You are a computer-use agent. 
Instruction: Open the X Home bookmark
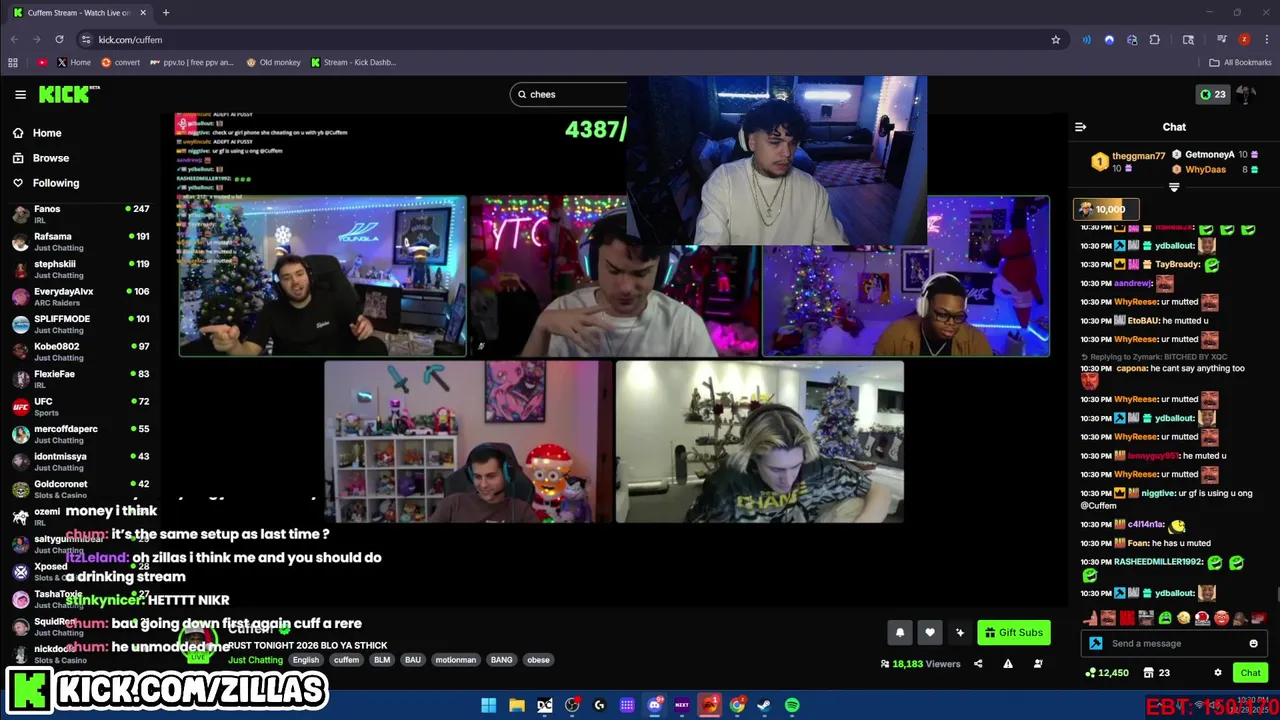[x=73, y=62]
